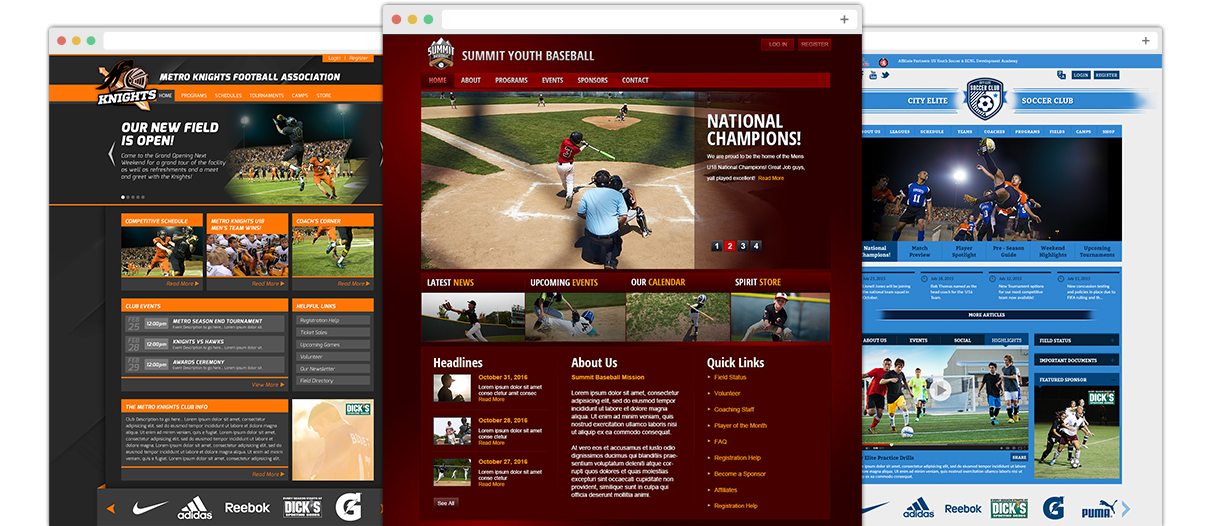The image size is (1211, 526).
Task: Switch to the Social tab on soccer site
Action: (962, 340)
